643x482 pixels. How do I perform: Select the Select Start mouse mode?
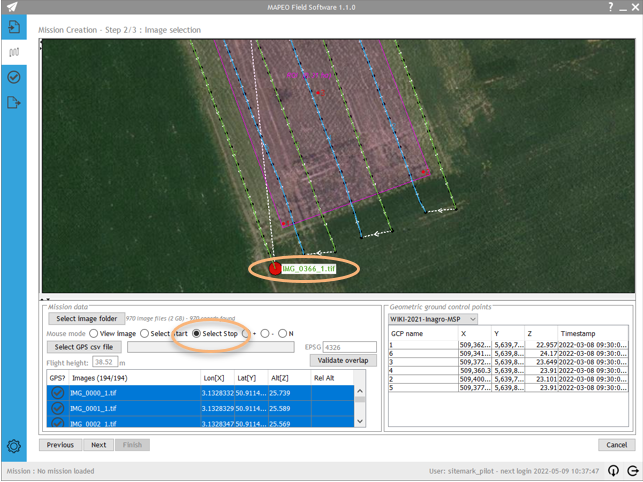[x=144, y=334]
